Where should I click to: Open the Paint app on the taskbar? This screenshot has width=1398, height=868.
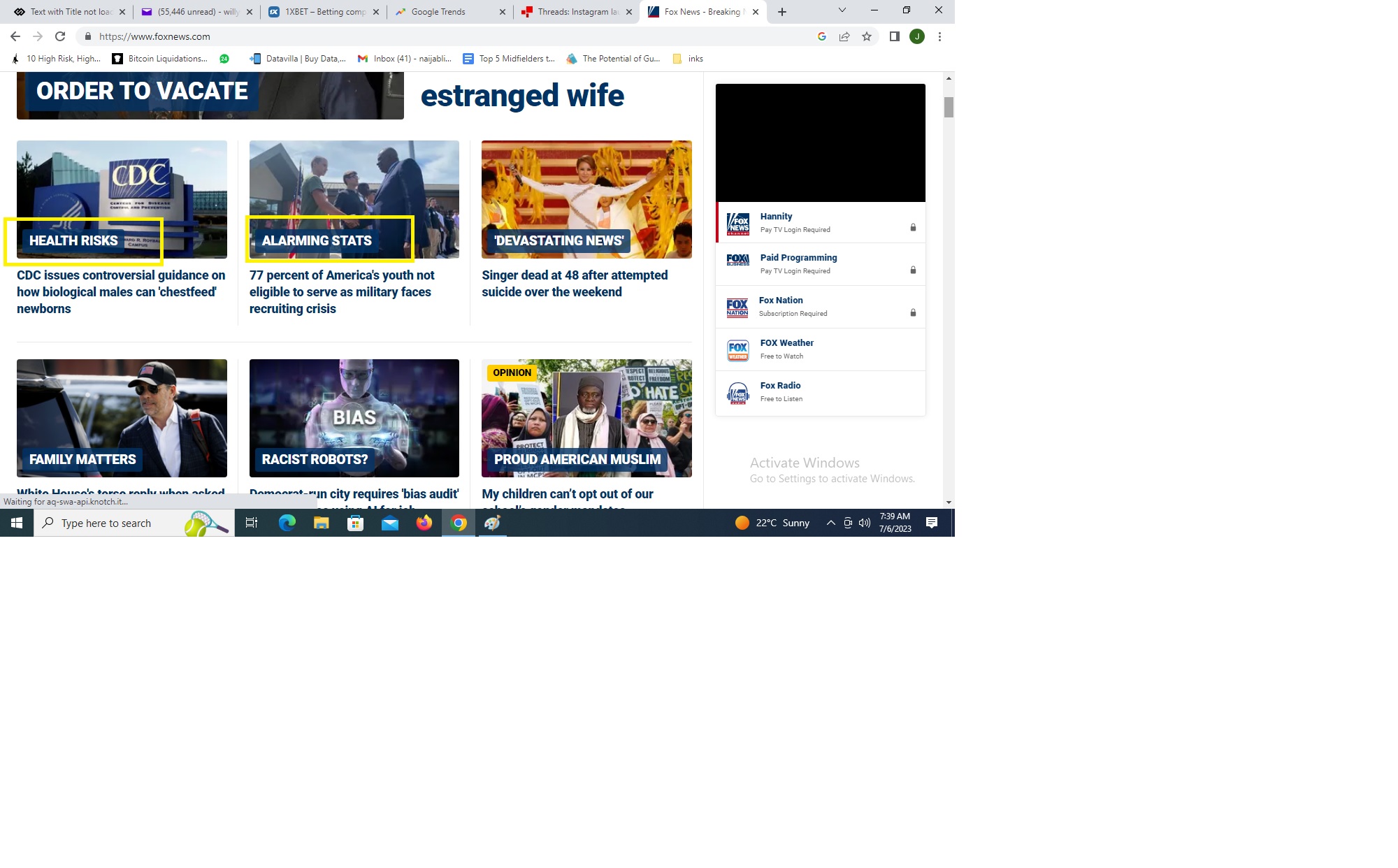click(492, 523)
